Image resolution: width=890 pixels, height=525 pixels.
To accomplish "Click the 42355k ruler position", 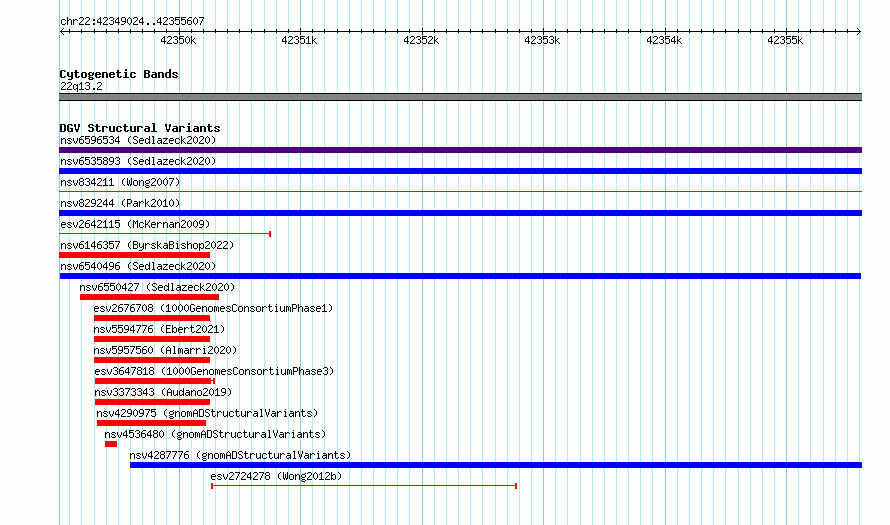I will (x=785, y=40).
